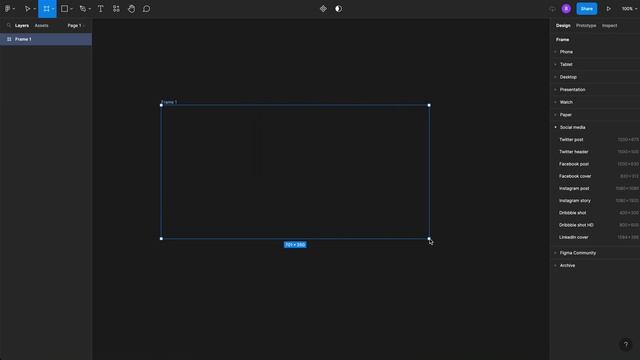Screen dimensions: 640x360
Task: Open the Move tool options arrow
Action: point(34,9)
